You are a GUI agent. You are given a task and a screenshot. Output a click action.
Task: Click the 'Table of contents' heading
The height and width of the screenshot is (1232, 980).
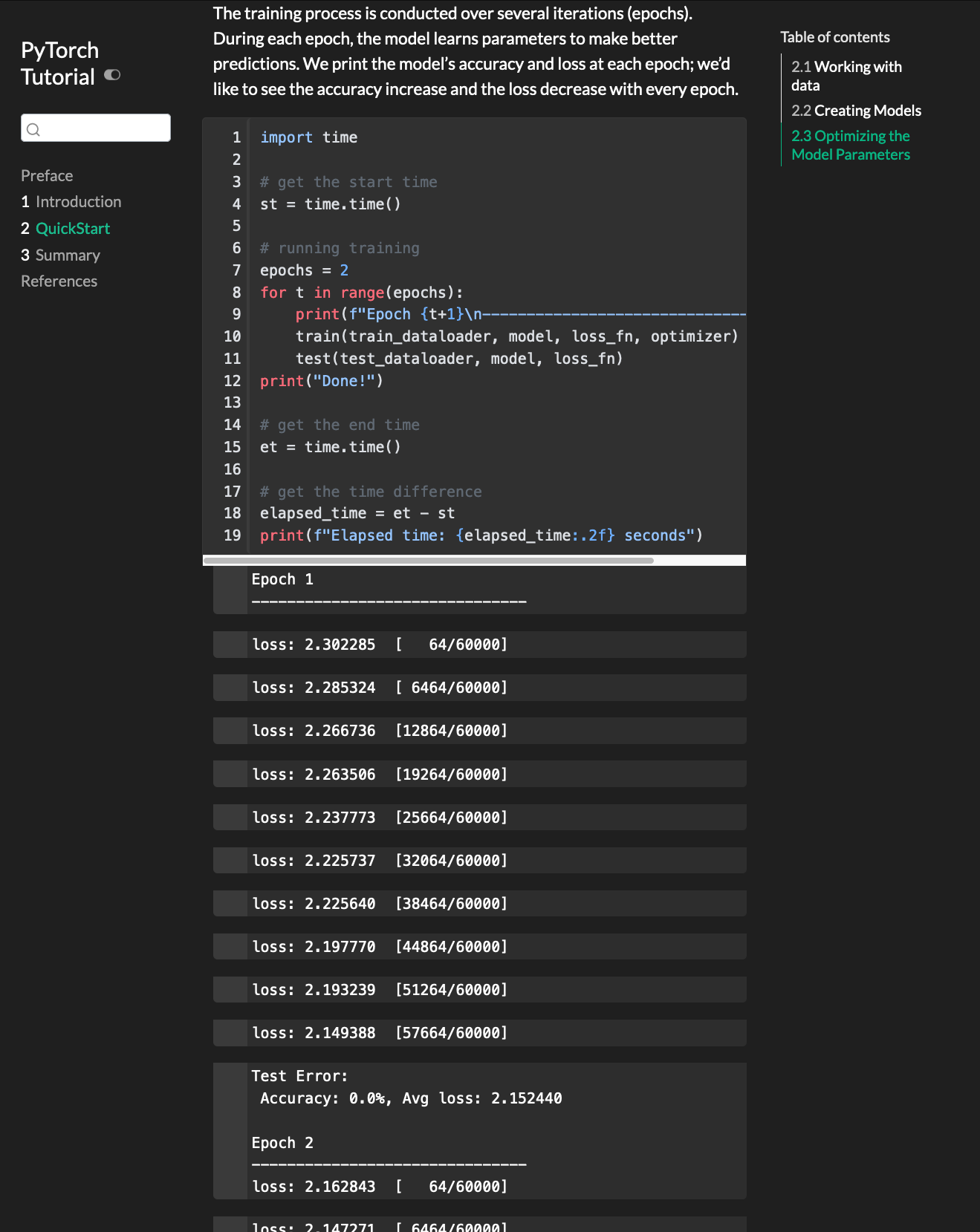834,37
